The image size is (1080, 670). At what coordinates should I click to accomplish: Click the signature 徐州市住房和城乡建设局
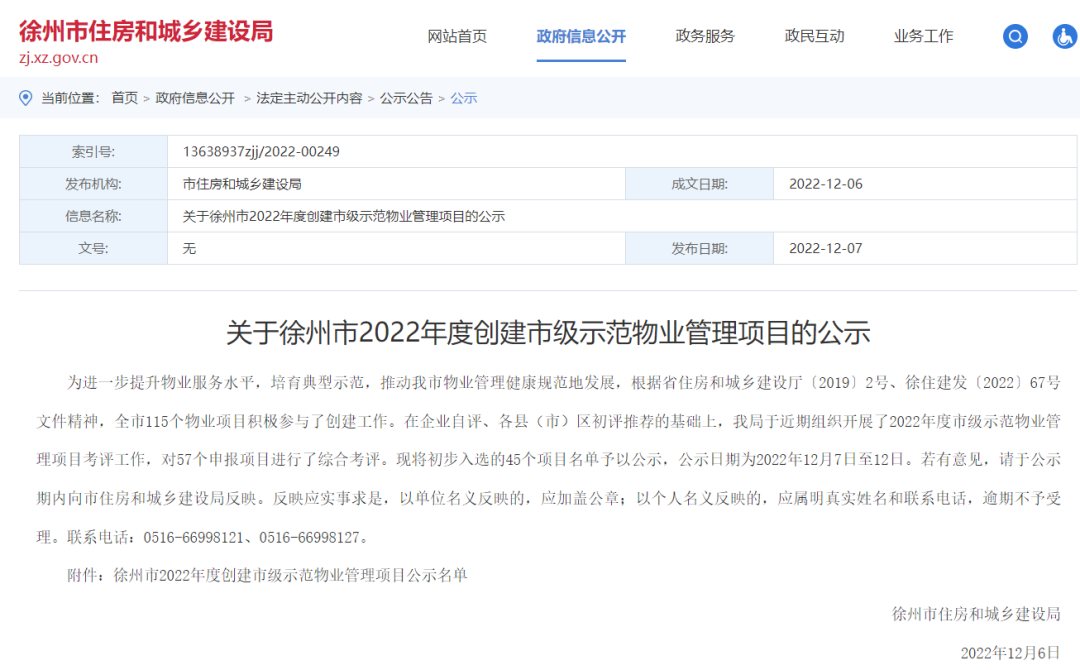pos(976,614)
